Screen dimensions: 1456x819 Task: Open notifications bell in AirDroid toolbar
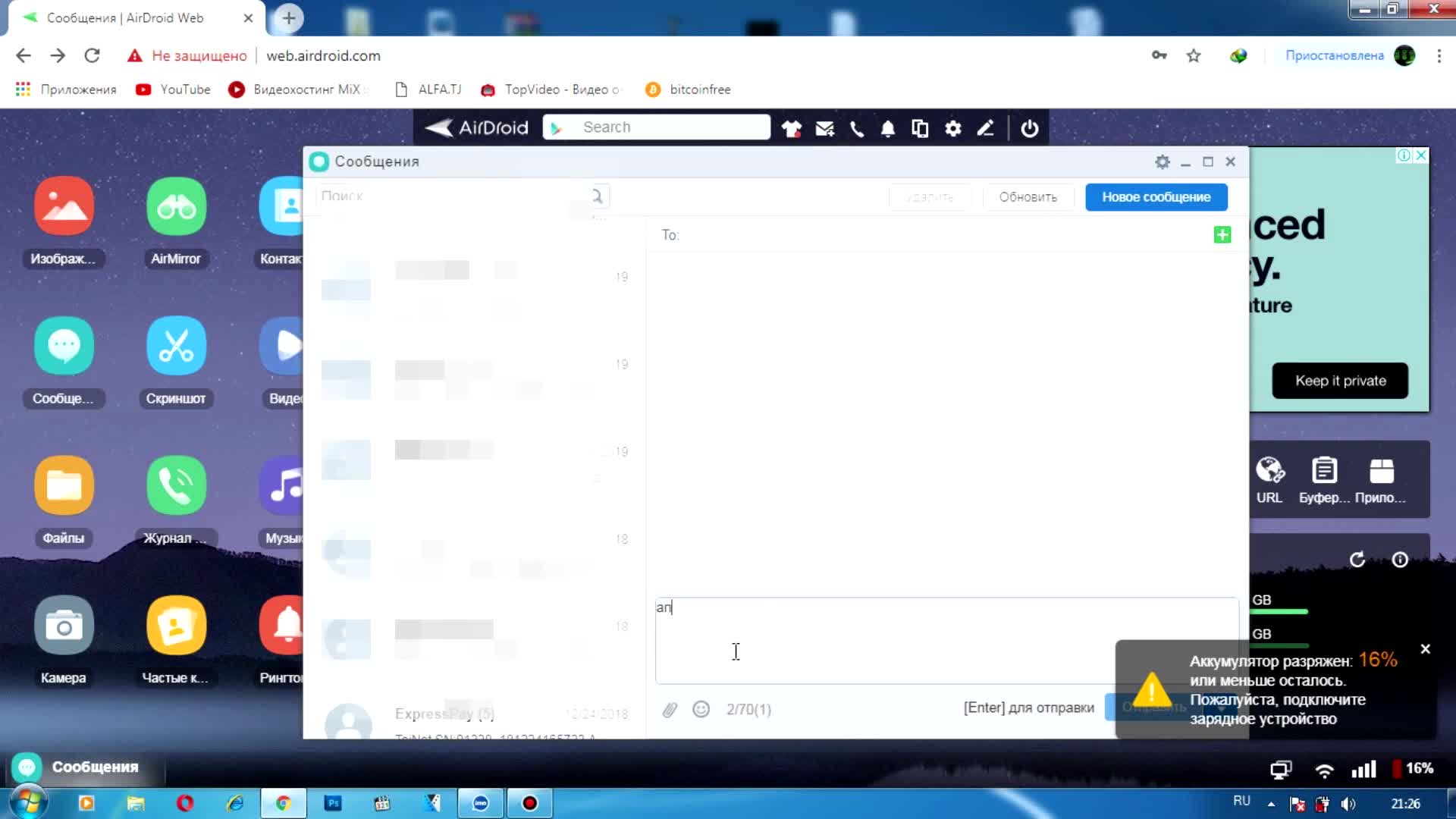888,128
